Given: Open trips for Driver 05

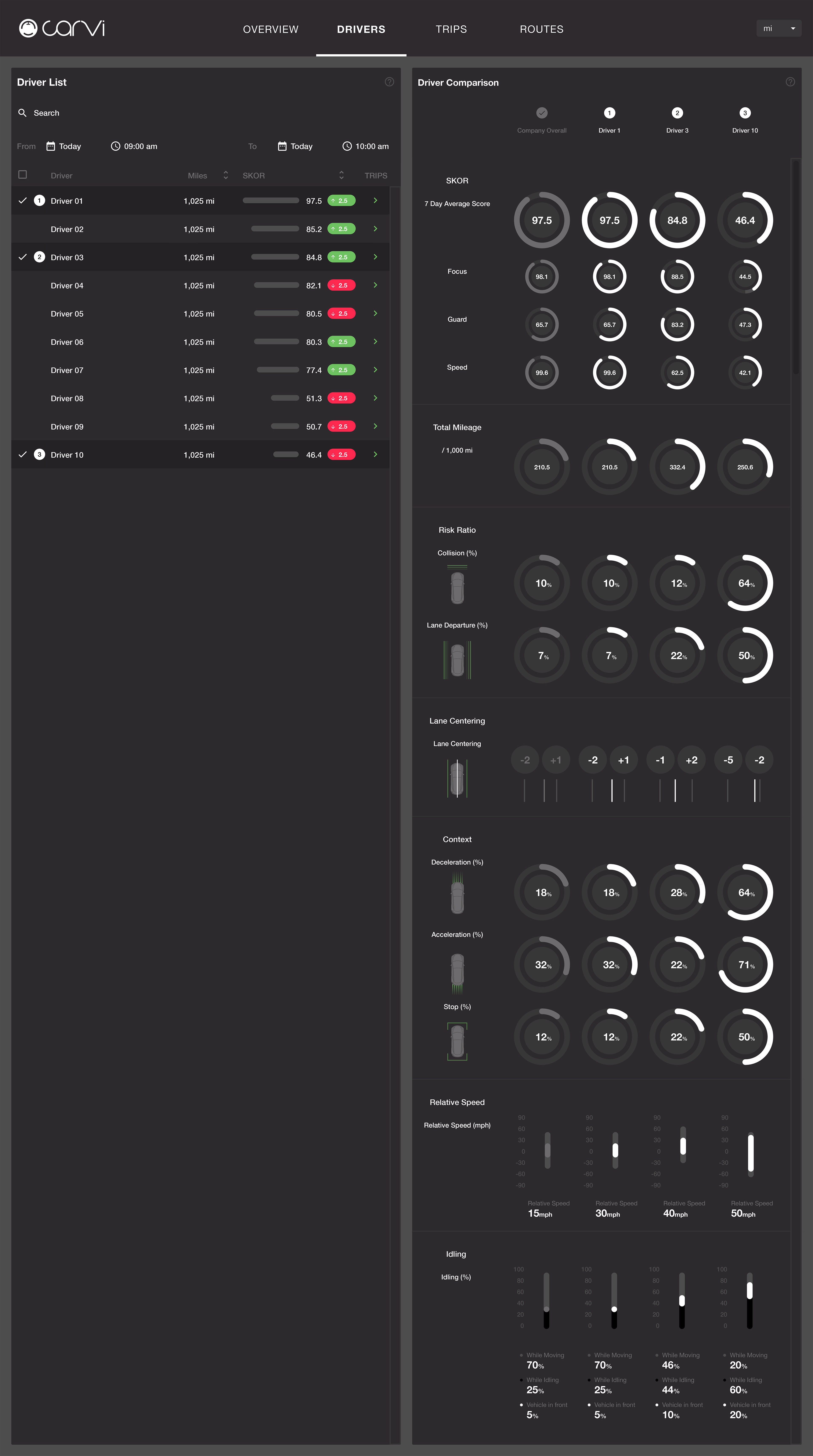Looking at the screenshot, I should coord(375,314).
